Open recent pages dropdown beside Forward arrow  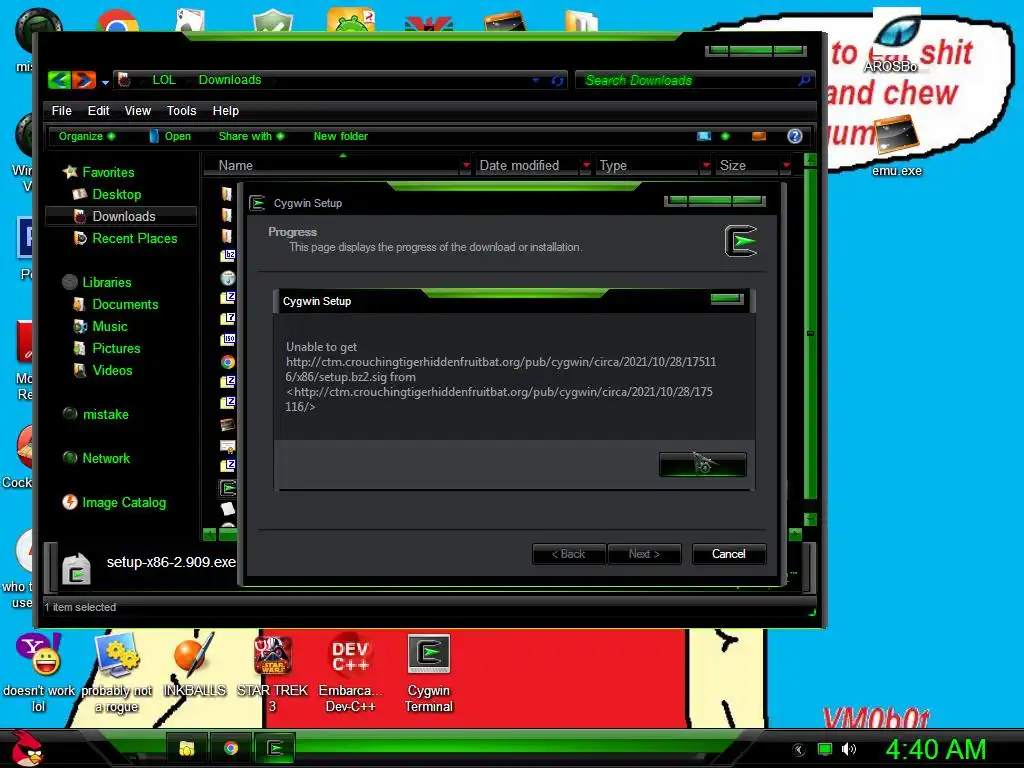105,82
